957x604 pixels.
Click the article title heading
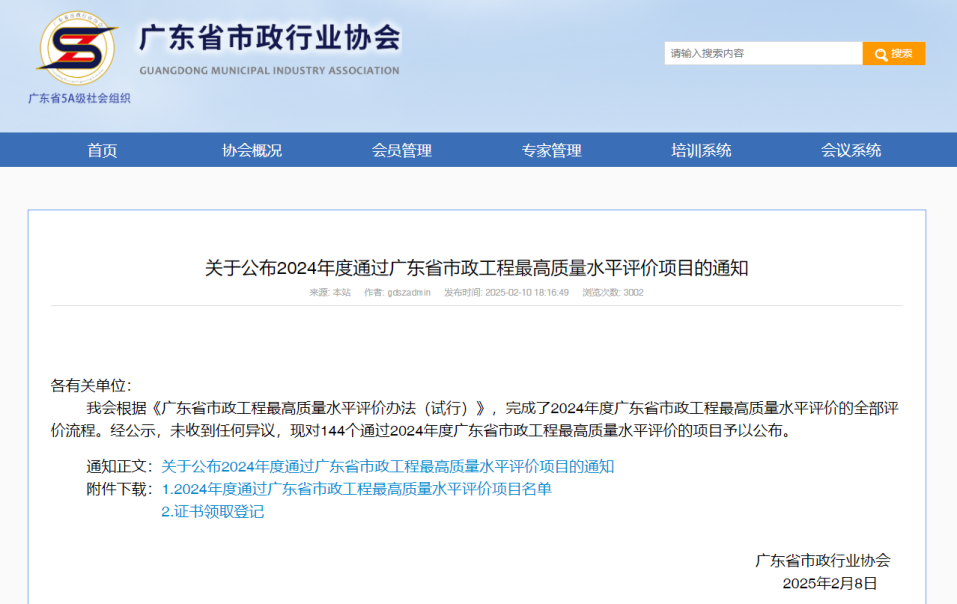tap(476, 268)
